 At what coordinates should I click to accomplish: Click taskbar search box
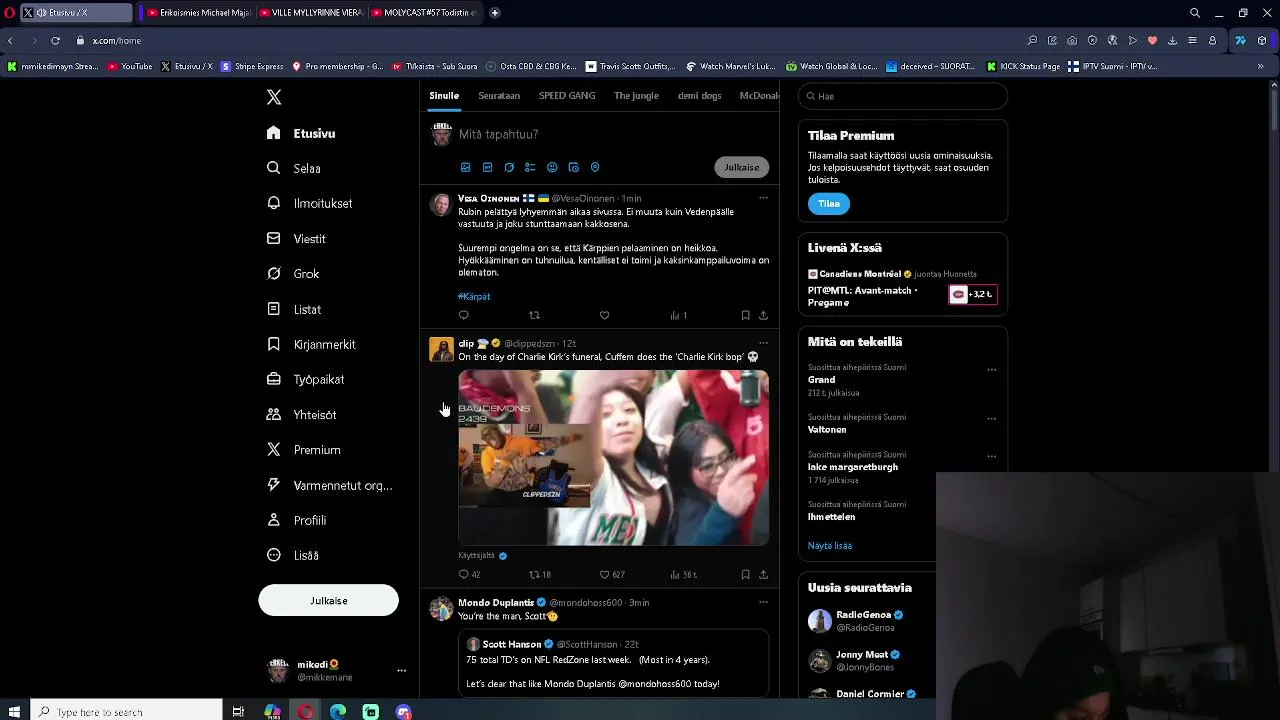[126, 711]
